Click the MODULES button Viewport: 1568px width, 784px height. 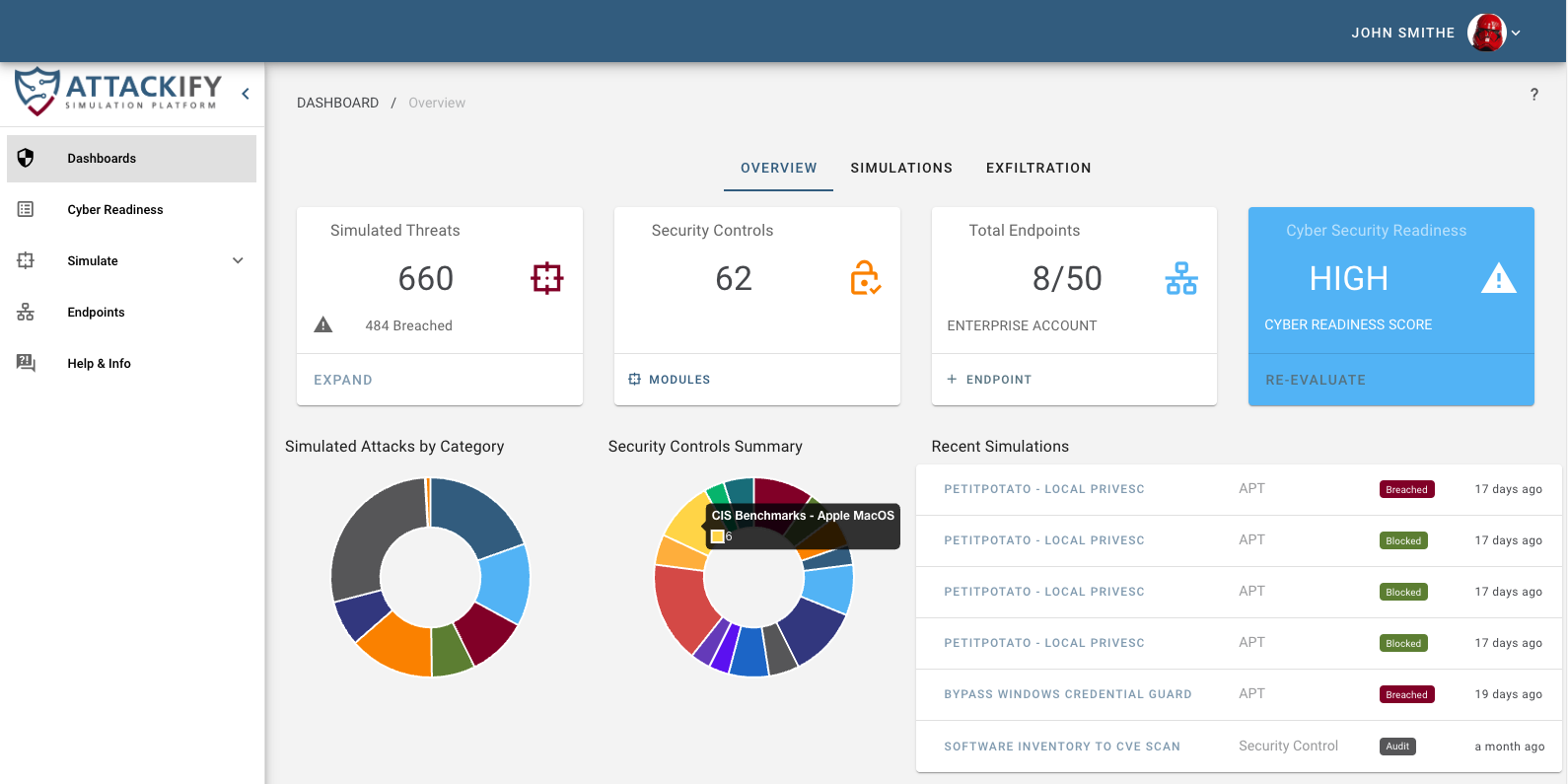(670, 379)
